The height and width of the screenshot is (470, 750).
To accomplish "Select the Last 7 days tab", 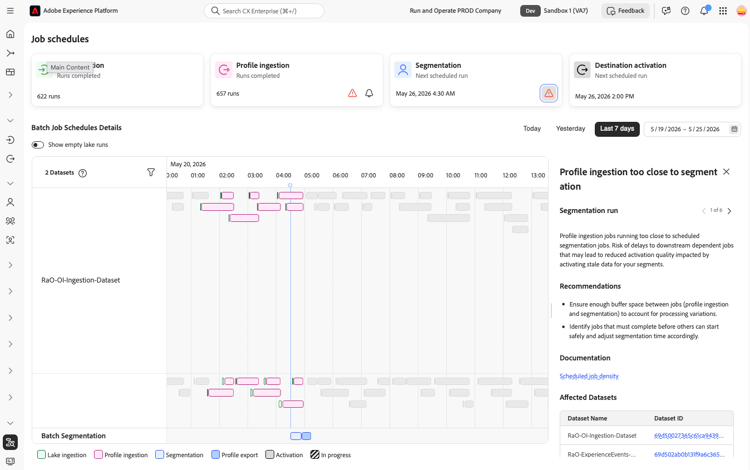I will (617, 129).
